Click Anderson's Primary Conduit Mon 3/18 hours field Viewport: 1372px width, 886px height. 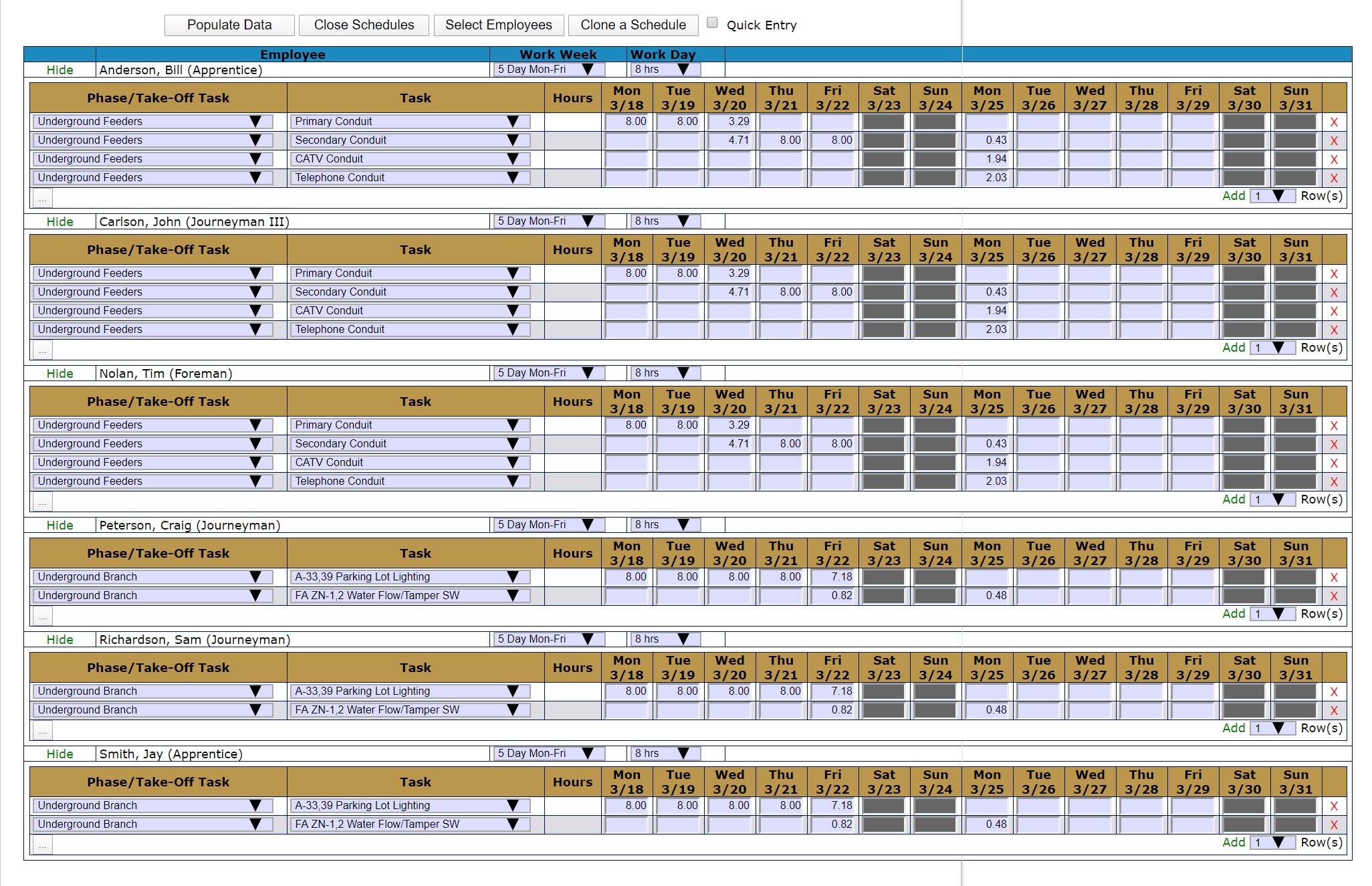coord(626,121)
